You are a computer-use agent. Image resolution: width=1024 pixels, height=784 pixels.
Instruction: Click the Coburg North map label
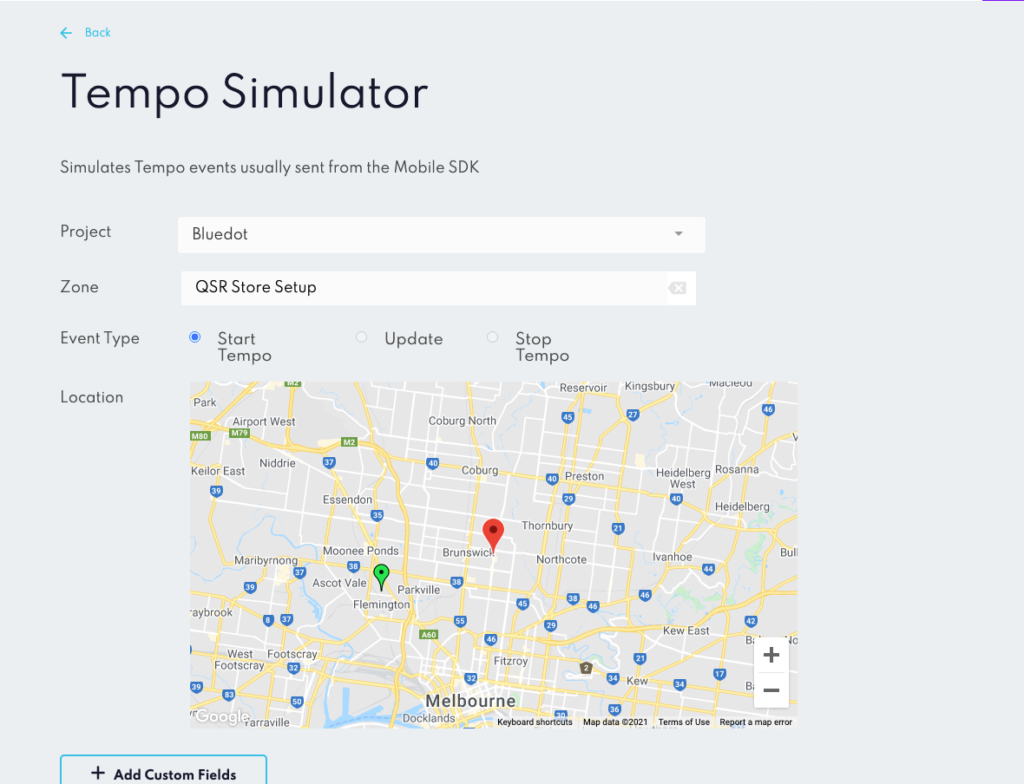point(462,421)
